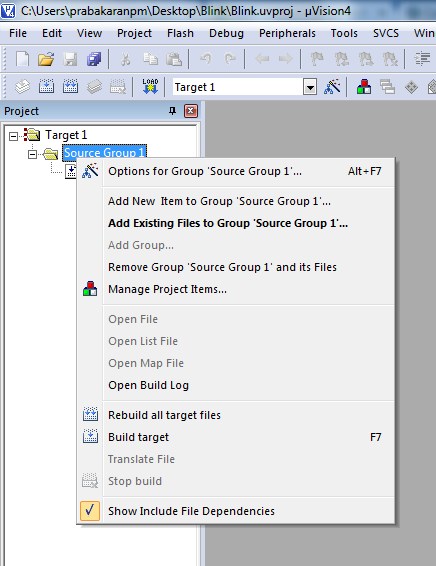Navigate forwards with the right arrow icon
Screen dimensions: 436x566
(285, 58)
